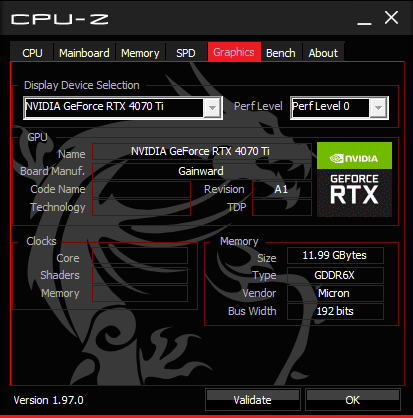Switch to the CPU tab
Image resolution: width=413 pixels, height=418 pixels.
32,53
